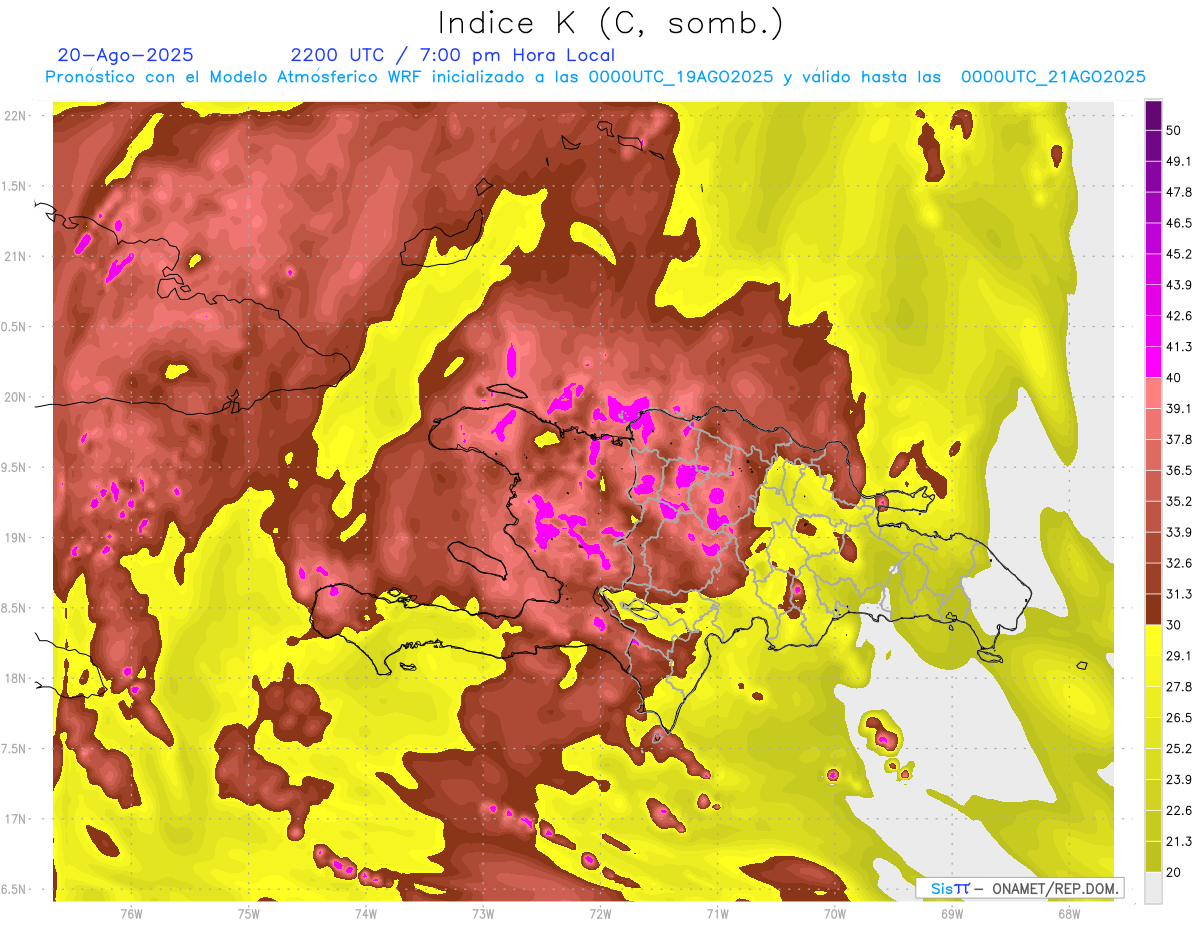Screen dimensions: 1200x927
Task: Pick the bright yellow swatch between 29.1 and 30
Action: click(1153, 640)
